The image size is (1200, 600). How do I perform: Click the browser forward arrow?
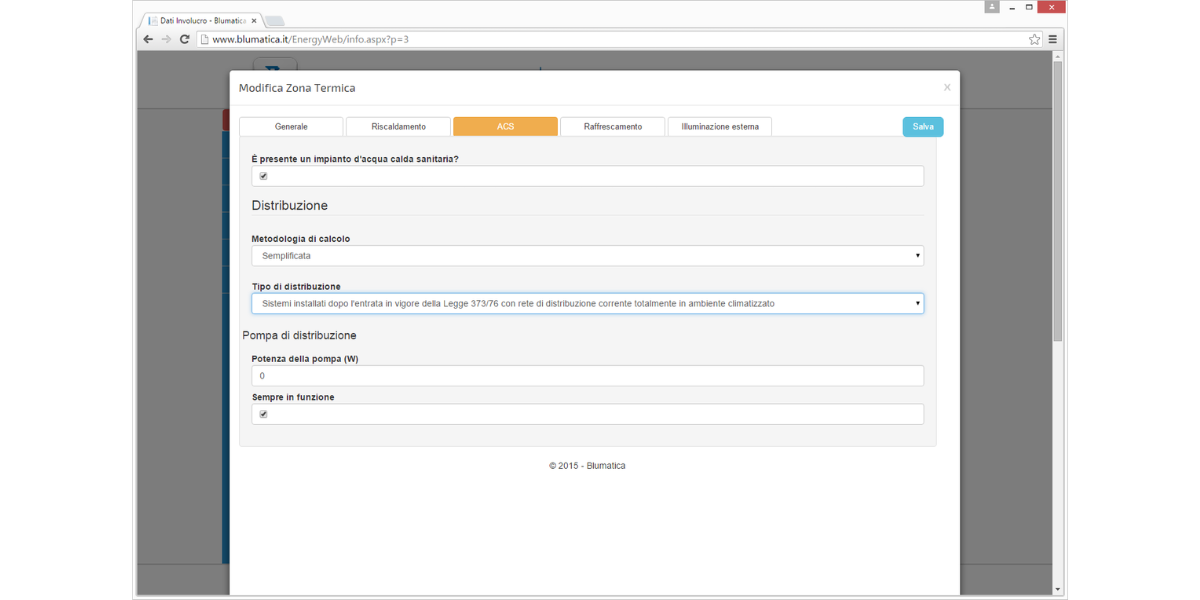tap(166, 39)
